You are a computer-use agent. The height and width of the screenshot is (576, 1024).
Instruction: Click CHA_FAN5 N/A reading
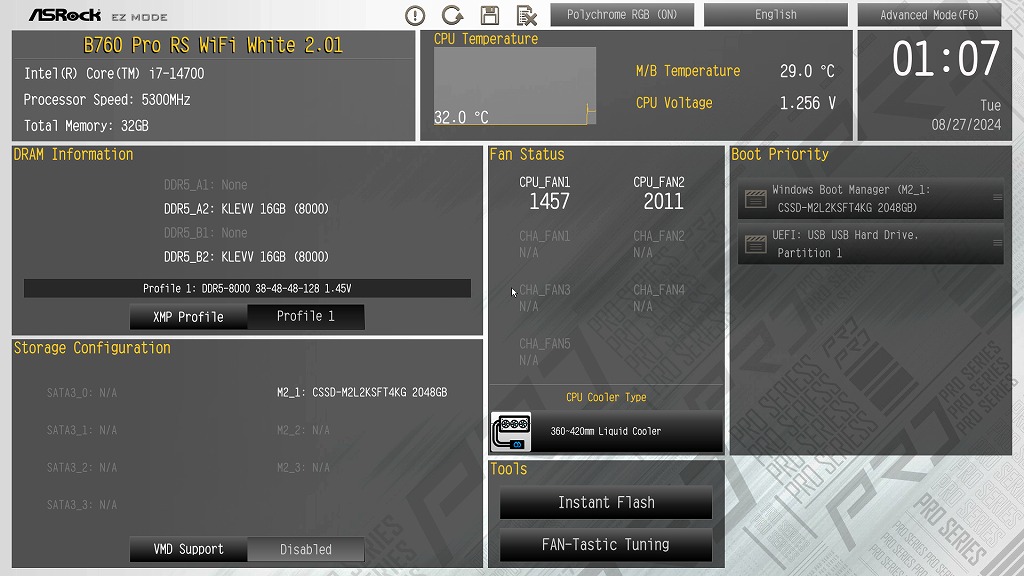528,360
